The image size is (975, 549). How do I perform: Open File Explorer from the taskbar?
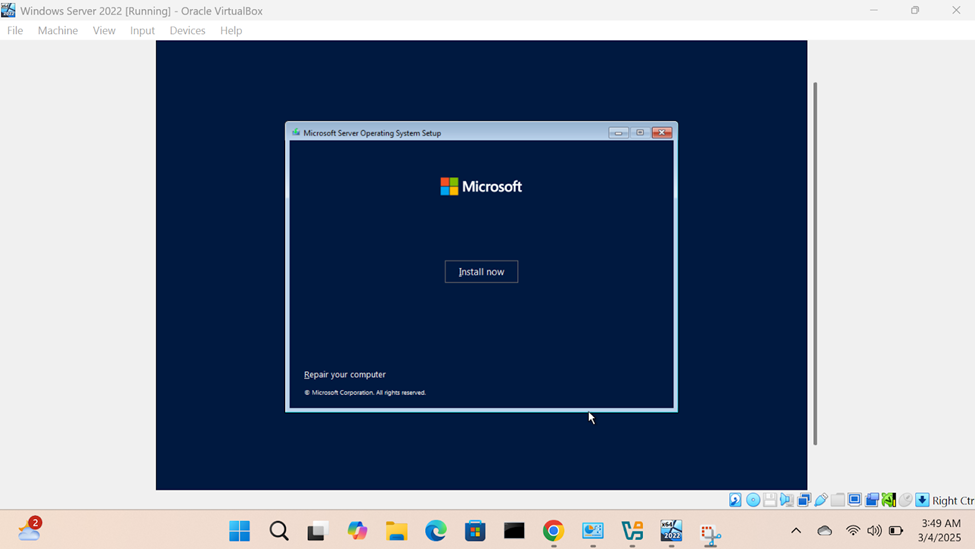pyautogui.click(x=396, y=531)
